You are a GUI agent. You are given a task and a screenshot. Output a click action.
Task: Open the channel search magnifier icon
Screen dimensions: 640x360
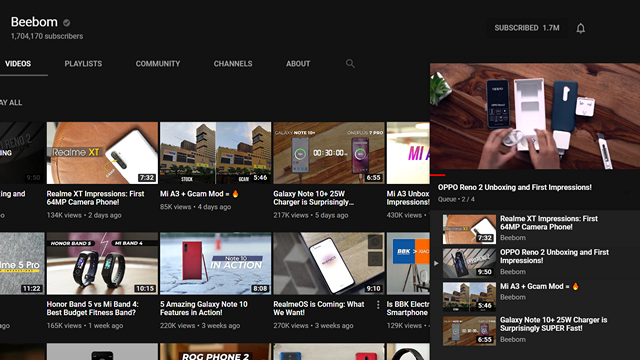[350, 64]
